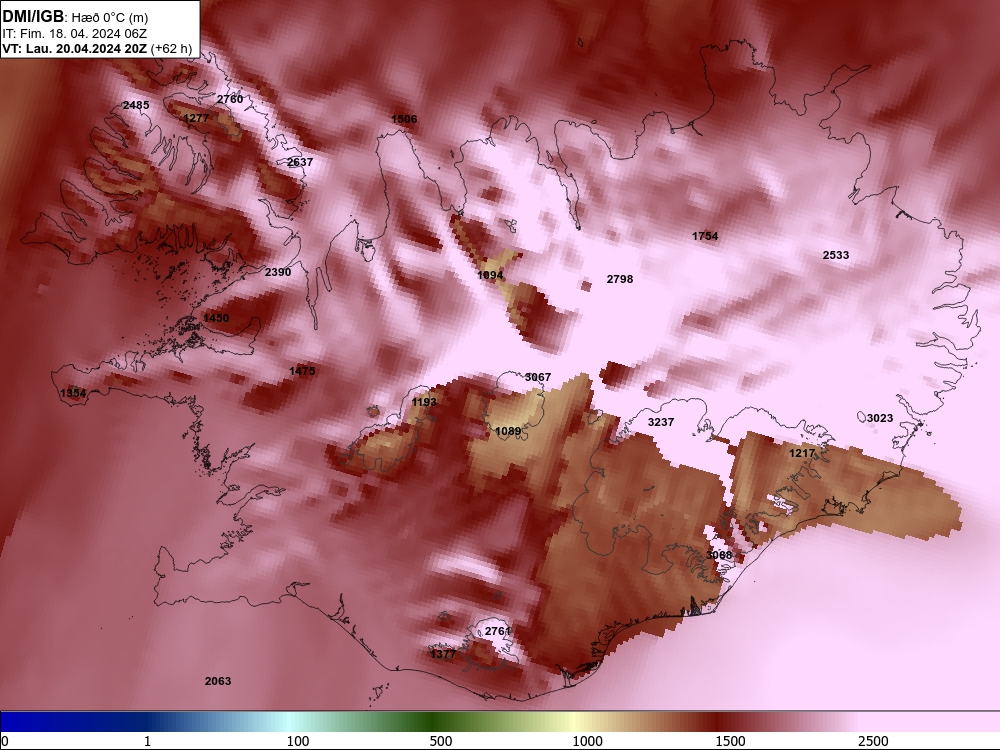The width and height of the screenshot is (1000, 750).
Task: Click the 2760 height value
Action: [x=230, y=99]
